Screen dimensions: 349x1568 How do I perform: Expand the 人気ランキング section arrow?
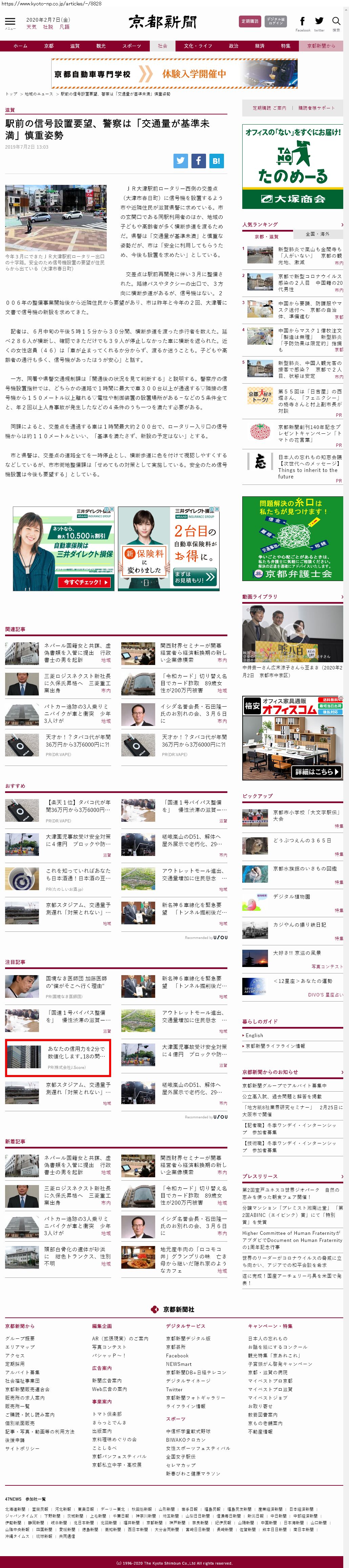[342, 224]
